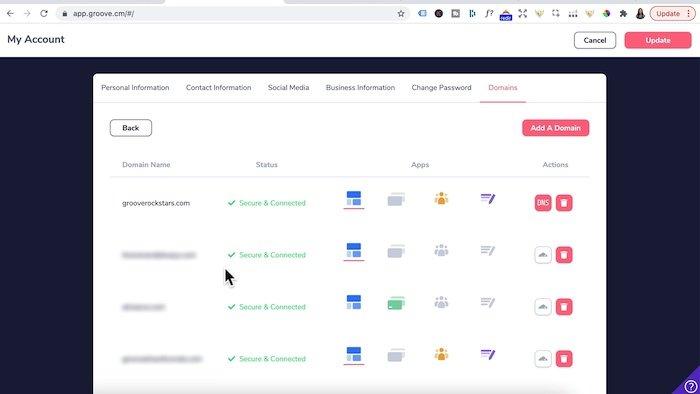Open the Business Information tab

[x=360, y=87]
